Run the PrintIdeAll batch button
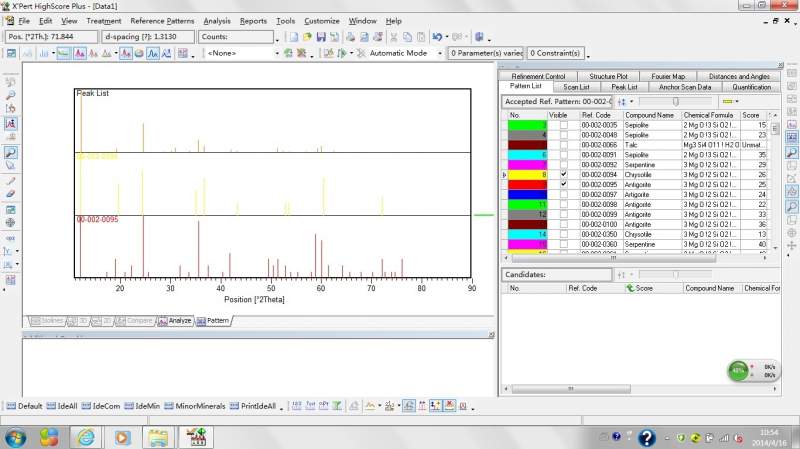 pyautogui.click(x=258, y=406)
